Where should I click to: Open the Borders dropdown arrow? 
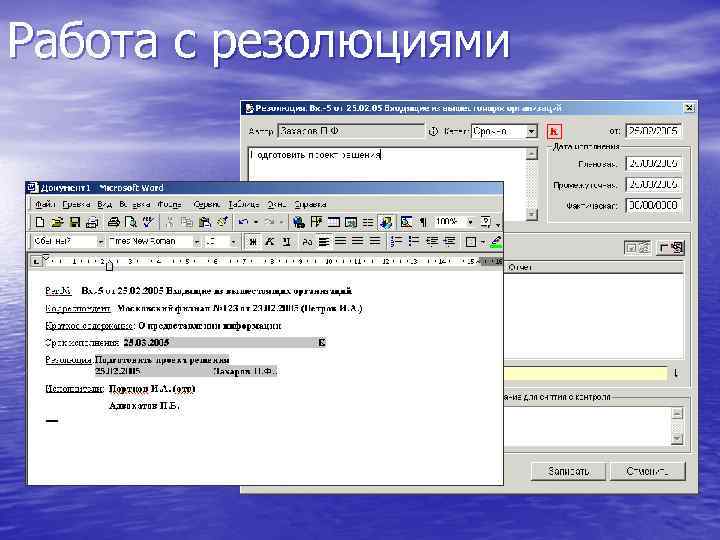(x=483, y=242)
